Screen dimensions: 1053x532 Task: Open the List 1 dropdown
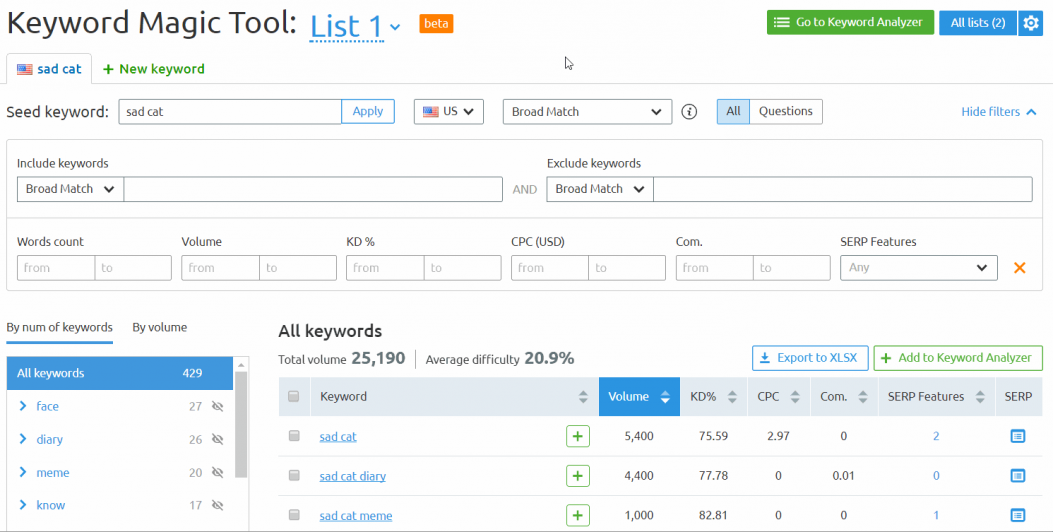(355, 27)
